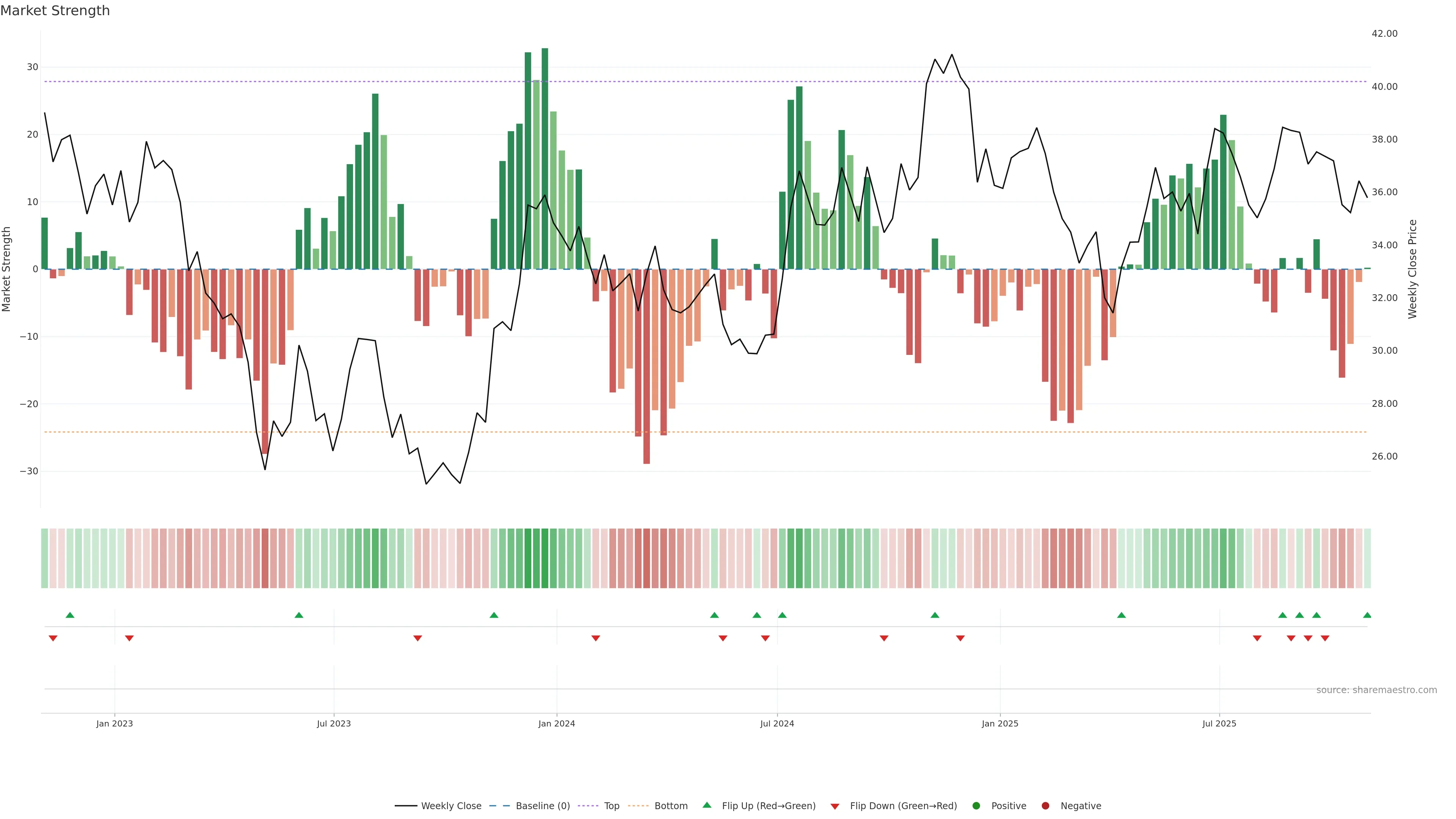The height and width of the screenshot is (819, 1456).
Task: Click the leftmost red flip-down triangle marker
Action: [53, 638]
